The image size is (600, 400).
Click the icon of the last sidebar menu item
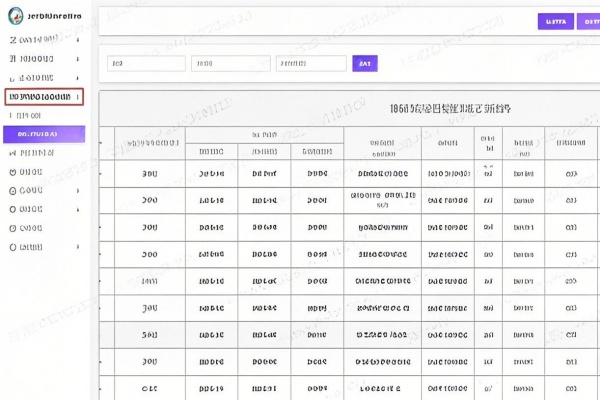click(12, 246)
